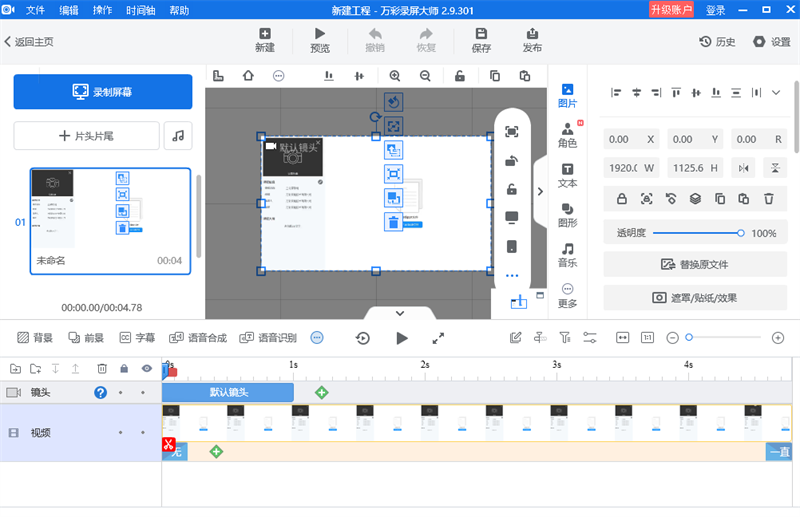
Task: Switch to the 图形 tab
Action: click(567, 215)
